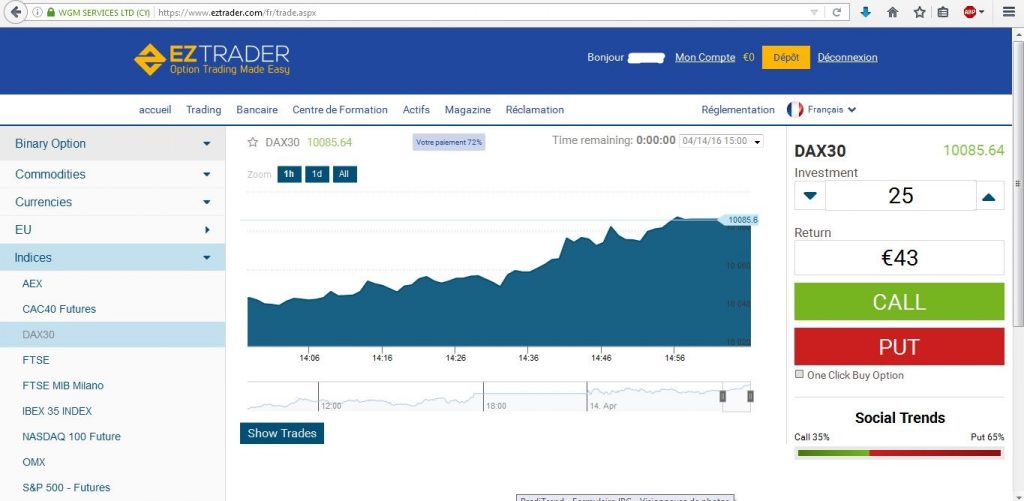Set chart zoom to All

345,174
